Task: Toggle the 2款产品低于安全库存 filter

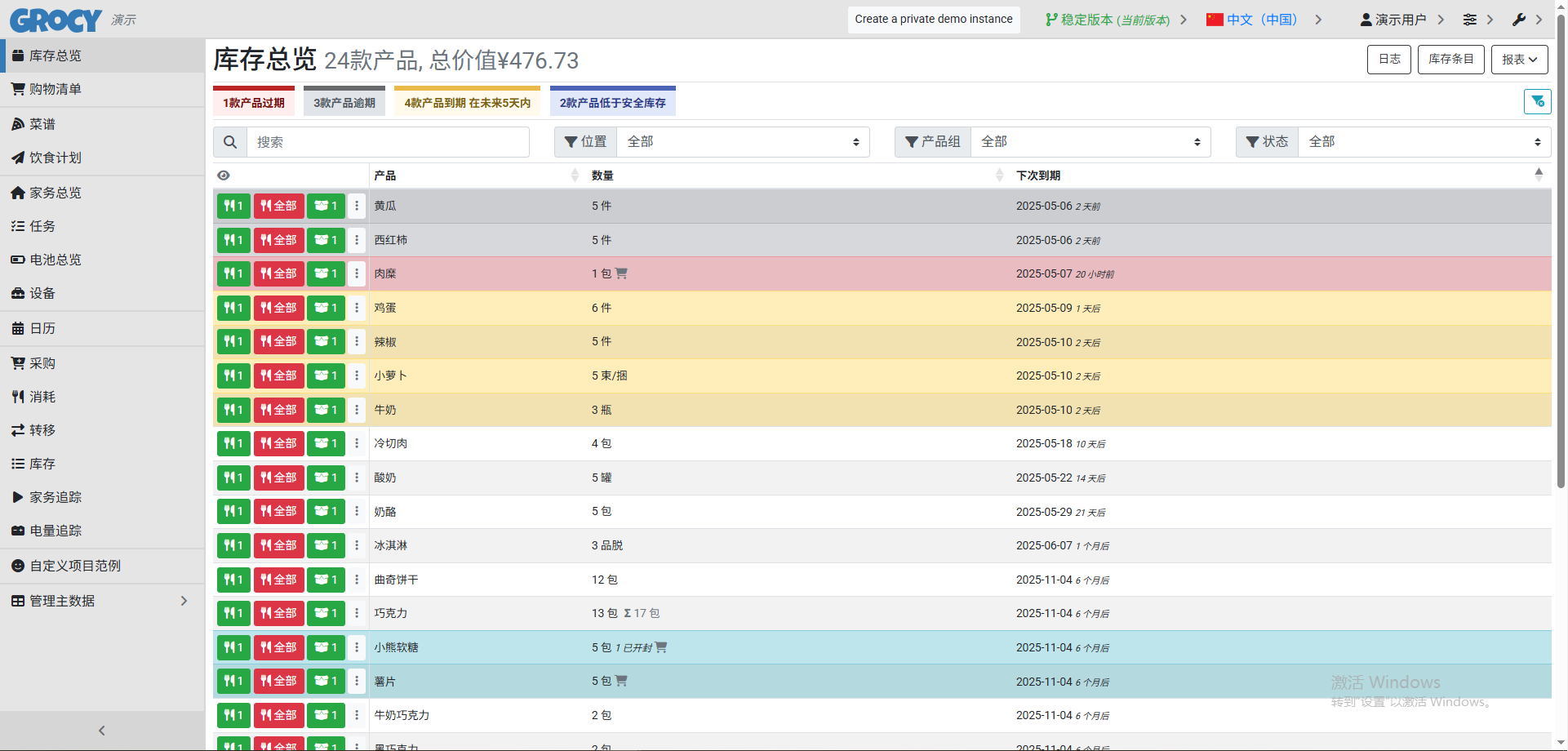Action: click(x=612, y=103)
